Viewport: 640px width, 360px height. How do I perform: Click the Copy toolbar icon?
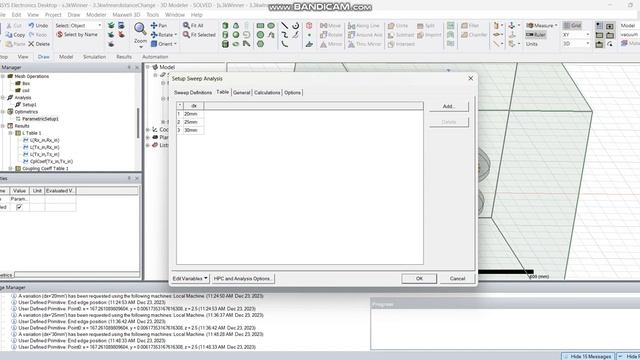pos(9,35)
